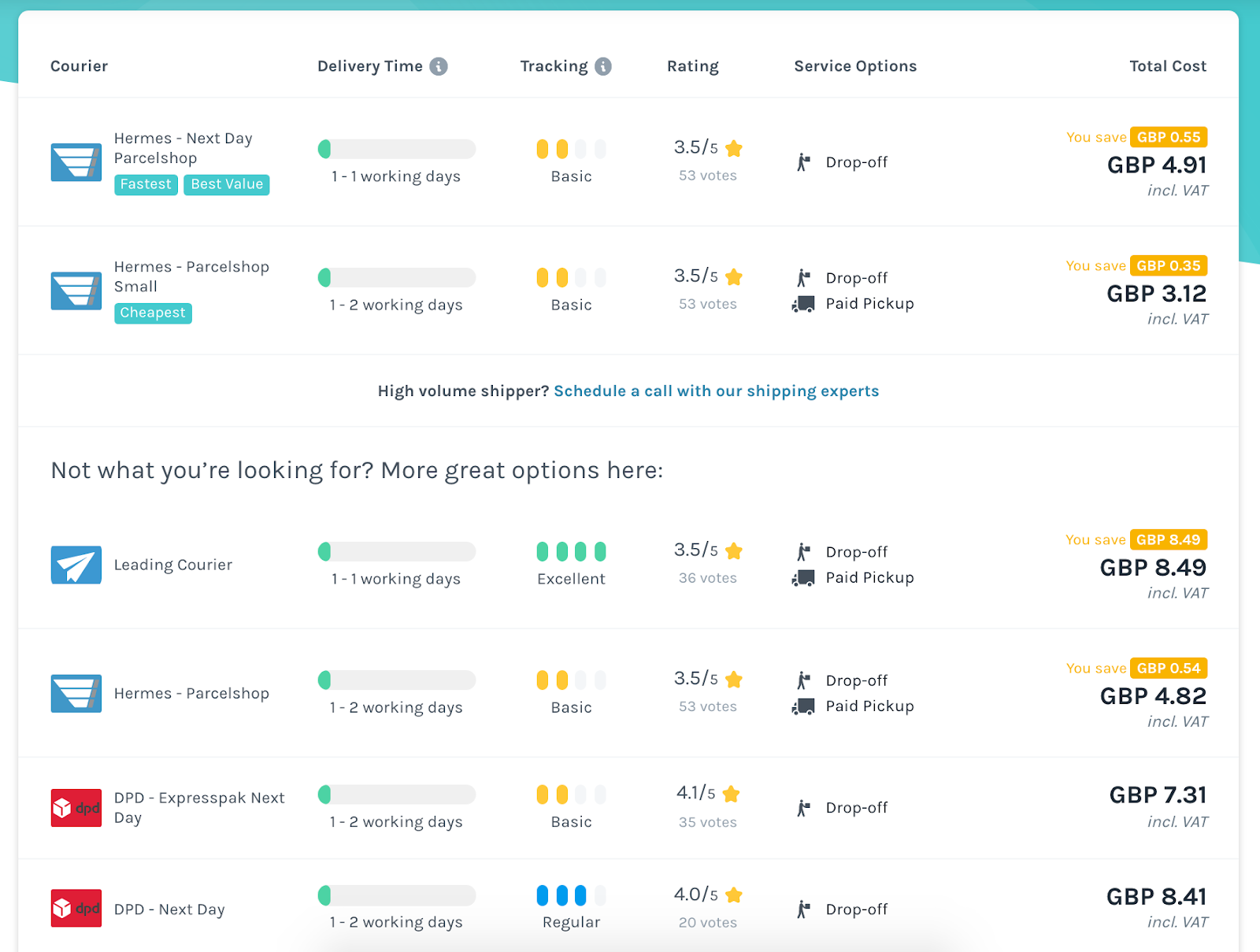This screenshot has height=952, width=1260.
Task: Click the Tracking column header text
Action: point(554,67)
